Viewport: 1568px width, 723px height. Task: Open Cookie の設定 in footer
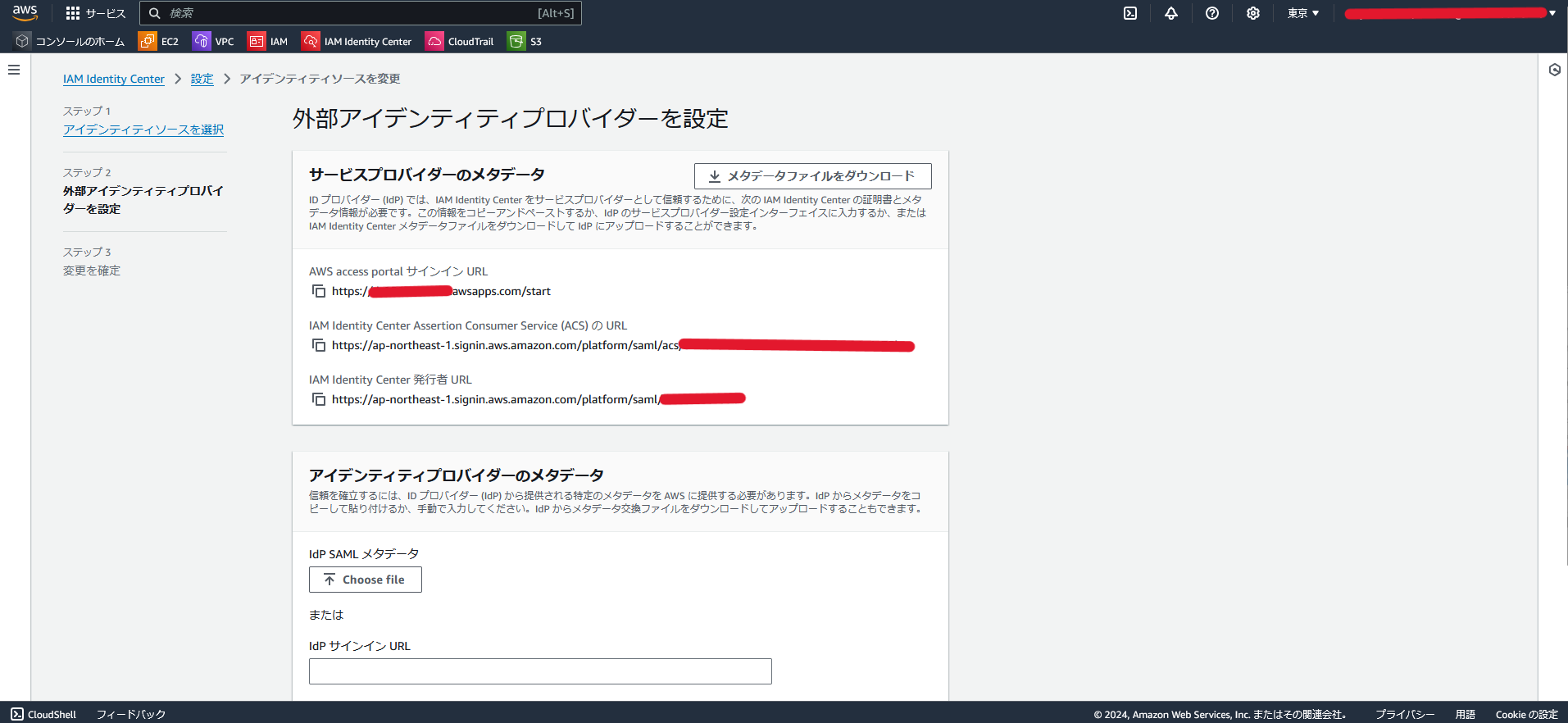[x=1526, y=714]
